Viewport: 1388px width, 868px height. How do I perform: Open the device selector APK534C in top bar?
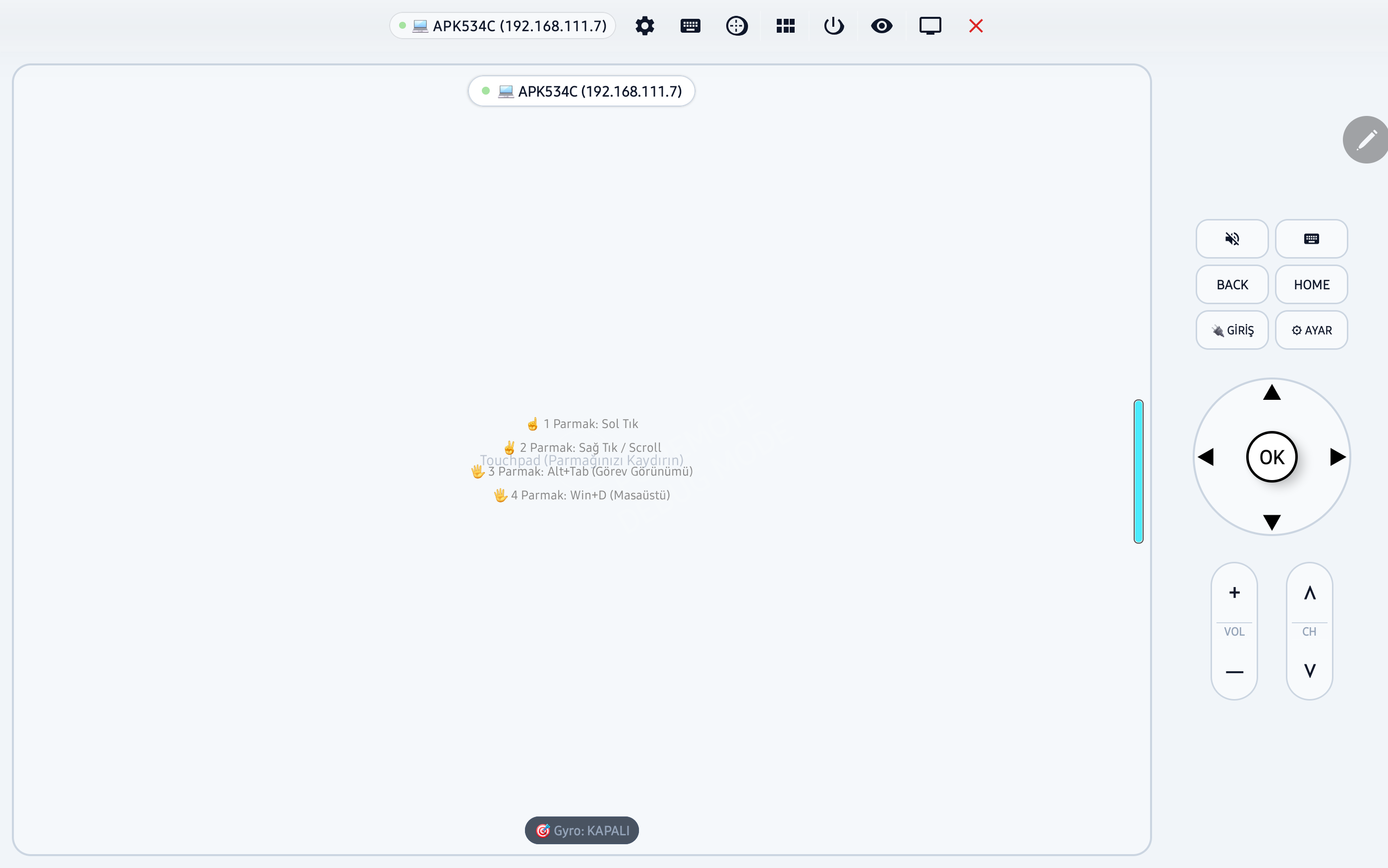pyautogui.click(x=503, y=26)
